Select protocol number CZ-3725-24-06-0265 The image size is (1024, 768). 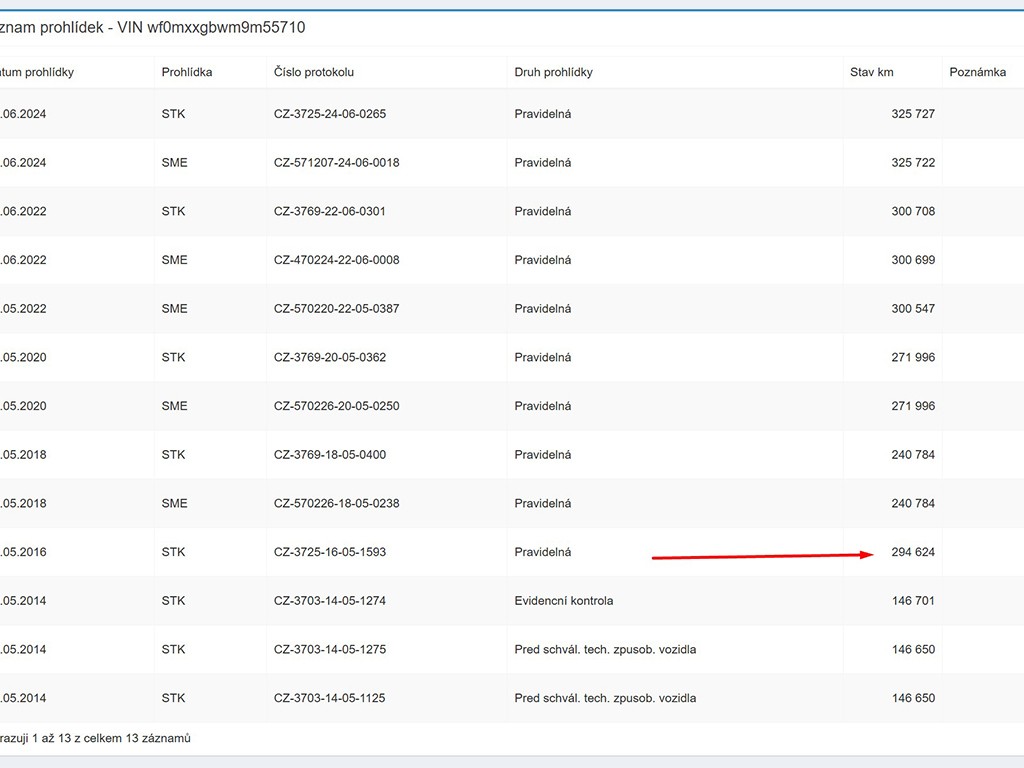click(330, 114)
